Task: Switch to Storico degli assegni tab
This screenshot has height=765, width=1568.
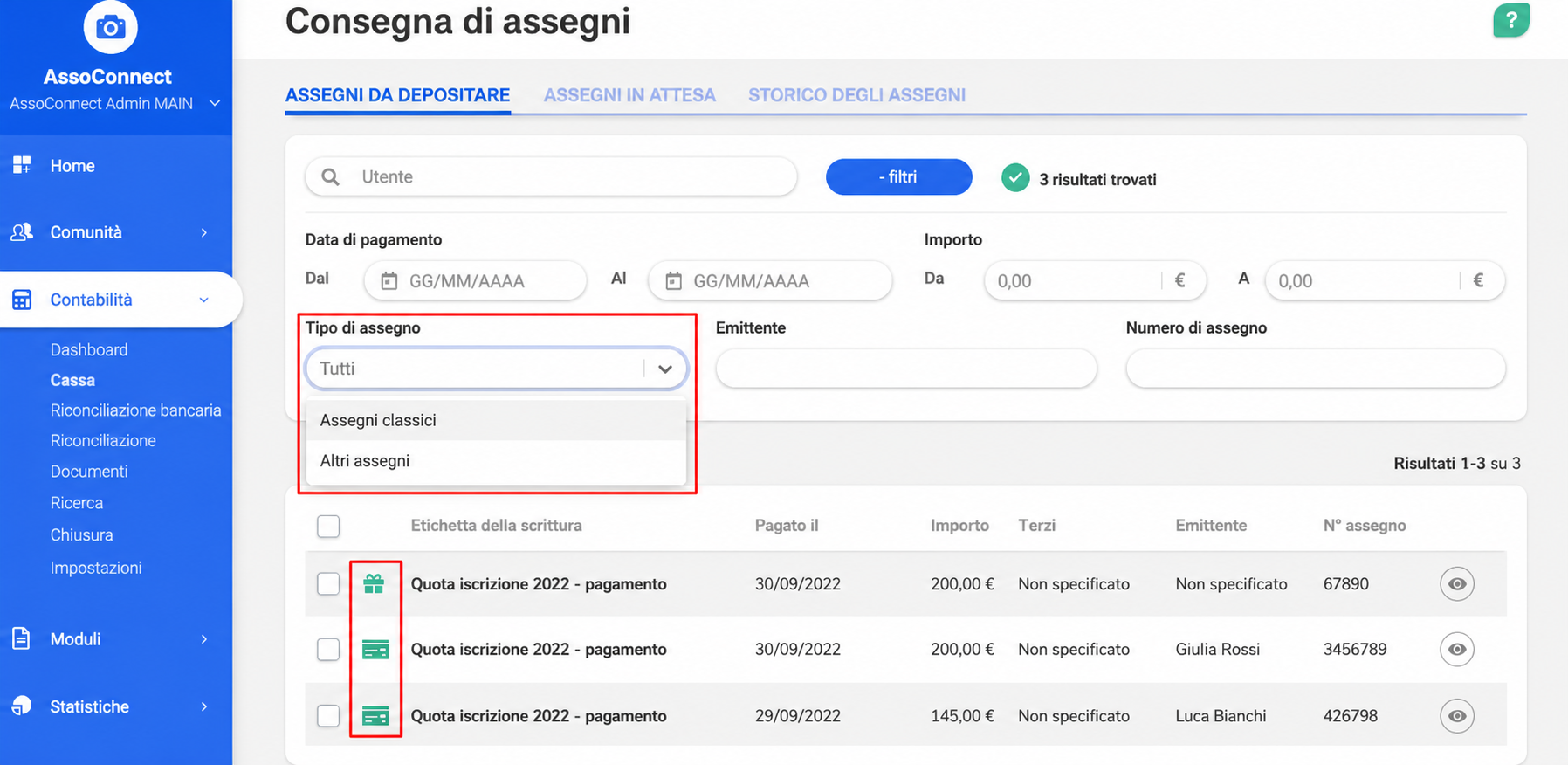Action: (856, 94)
